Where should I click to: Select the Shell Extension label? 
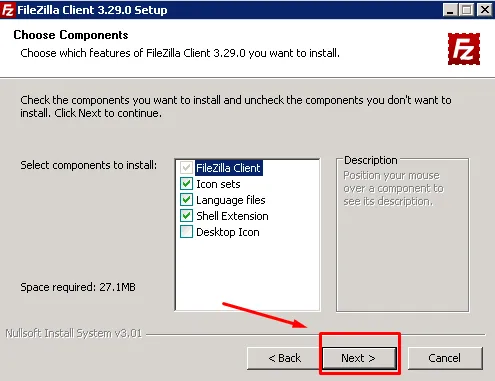[x=232, y=216]
